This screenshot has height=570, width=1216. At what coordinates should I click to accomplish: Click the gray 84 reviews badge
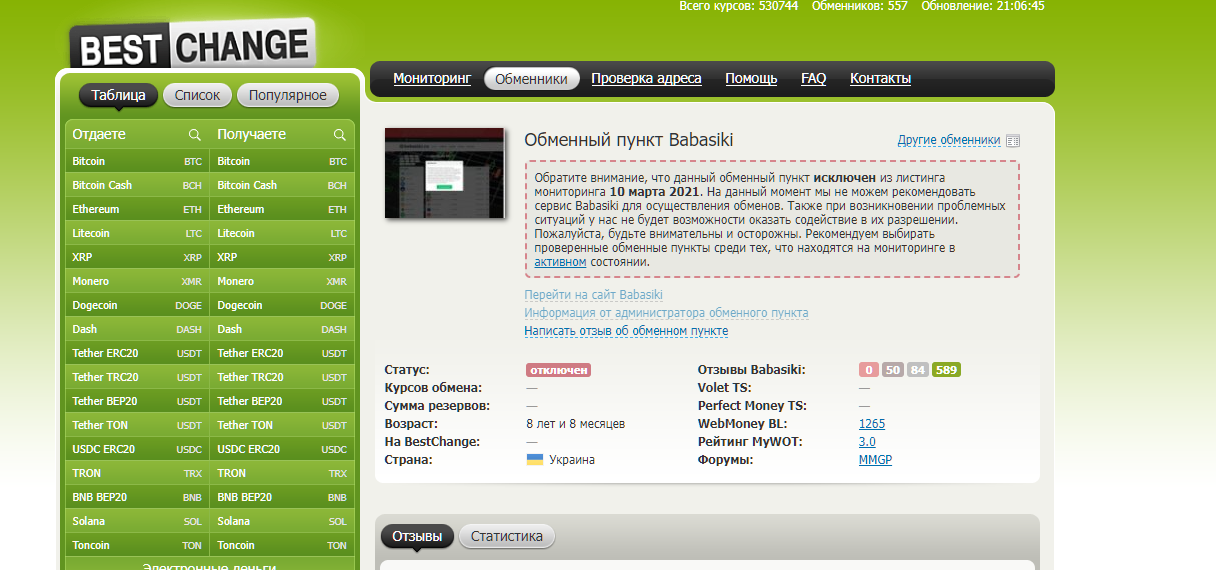[918, 370]
